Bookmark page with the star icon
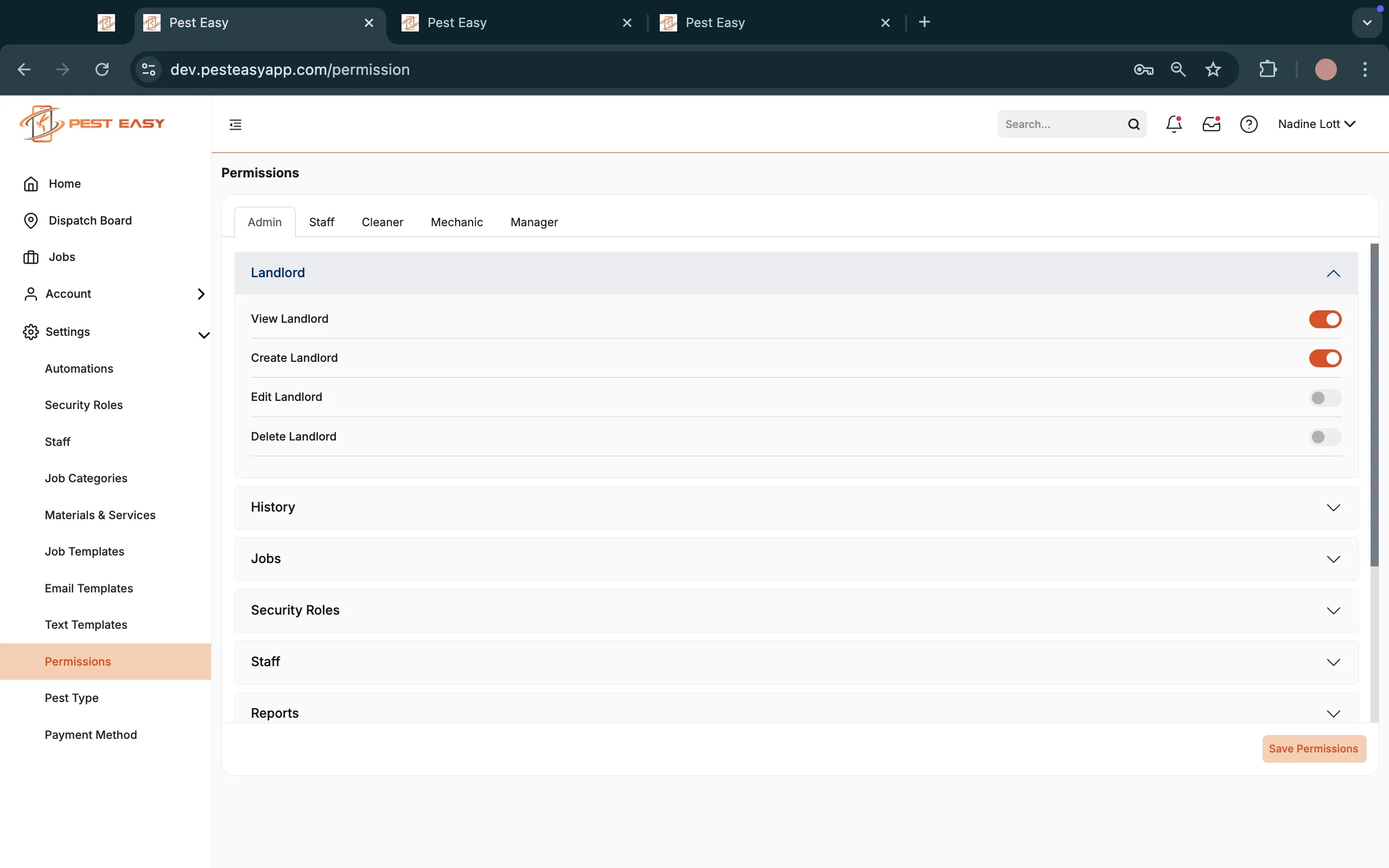1389x868 pixels. click(1213, 69)
